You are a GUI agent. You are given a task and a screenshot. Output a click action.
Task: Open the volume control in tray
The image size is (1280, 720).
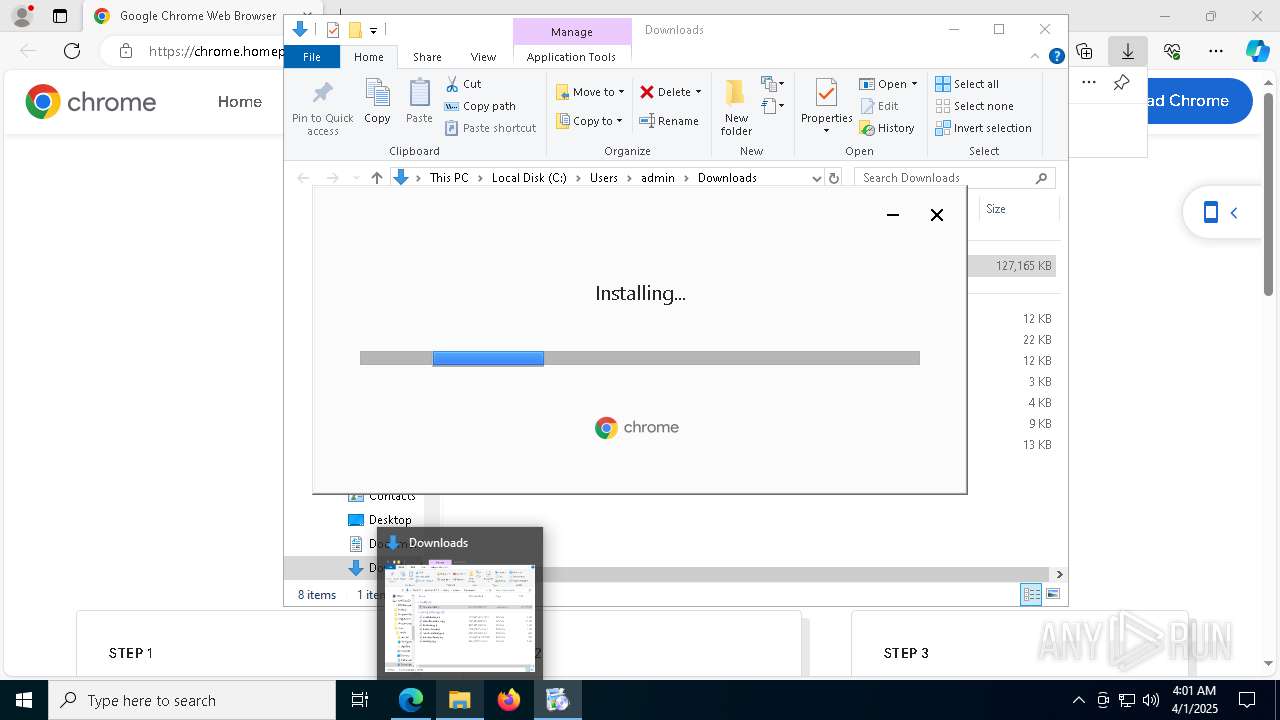point(1150,700)
